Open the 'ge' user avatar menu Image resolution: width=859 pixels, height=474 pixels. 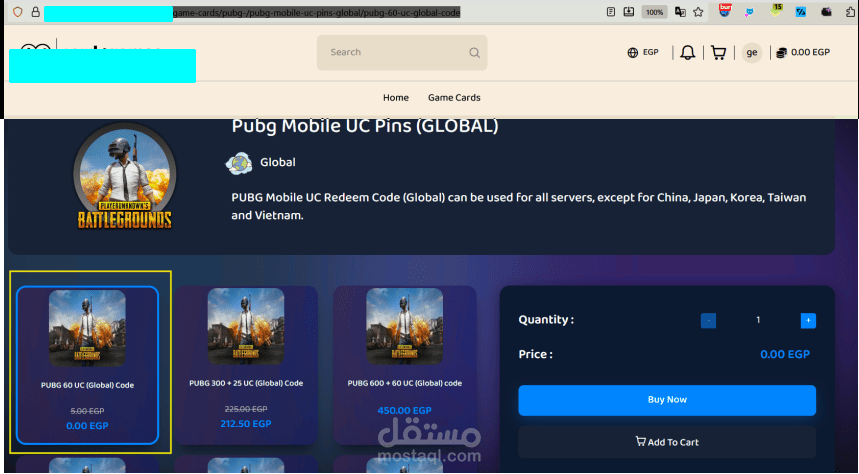point(752,53)
